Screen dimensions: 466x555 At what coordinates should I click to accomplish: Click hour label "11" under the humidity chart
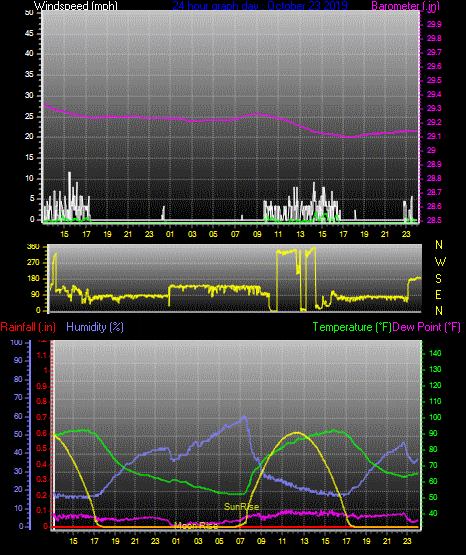[x=282, y=541]
